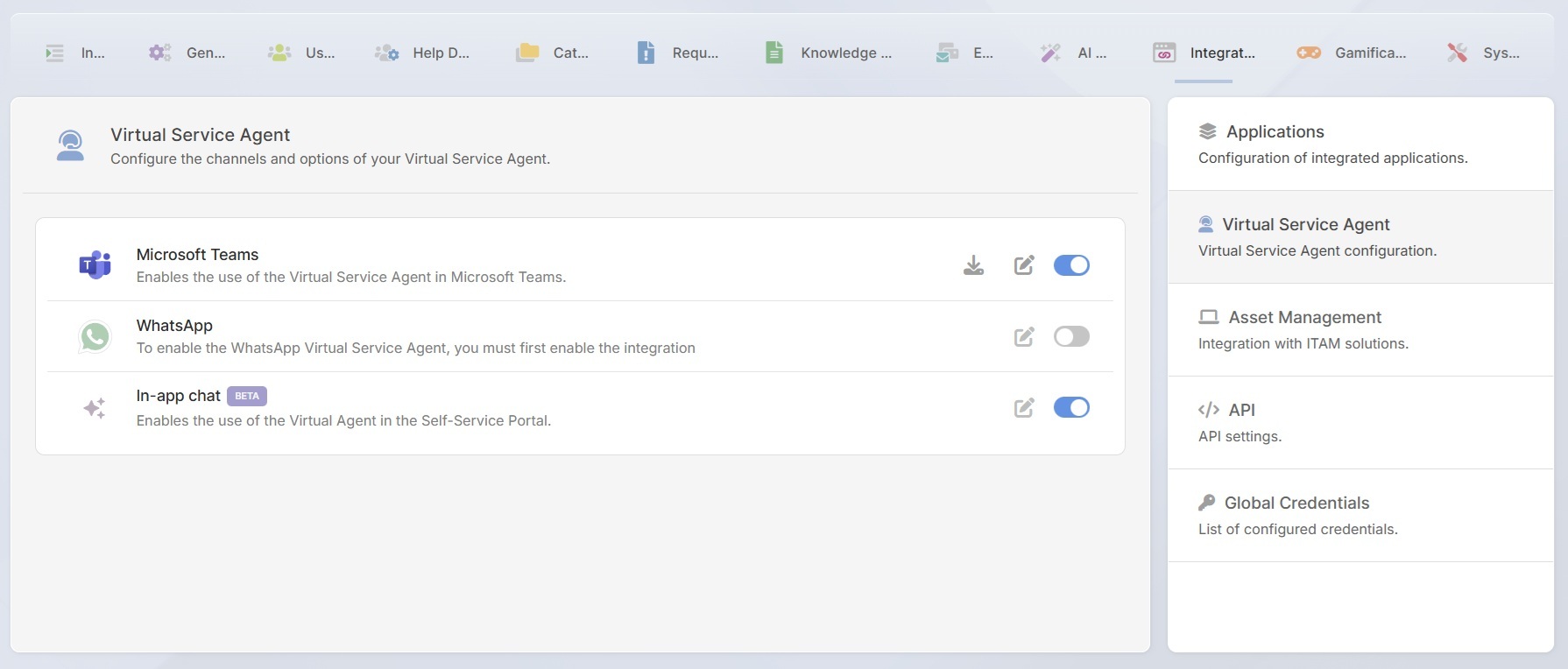
Task: Open Global Credentials list
Action: point(1360,515)
